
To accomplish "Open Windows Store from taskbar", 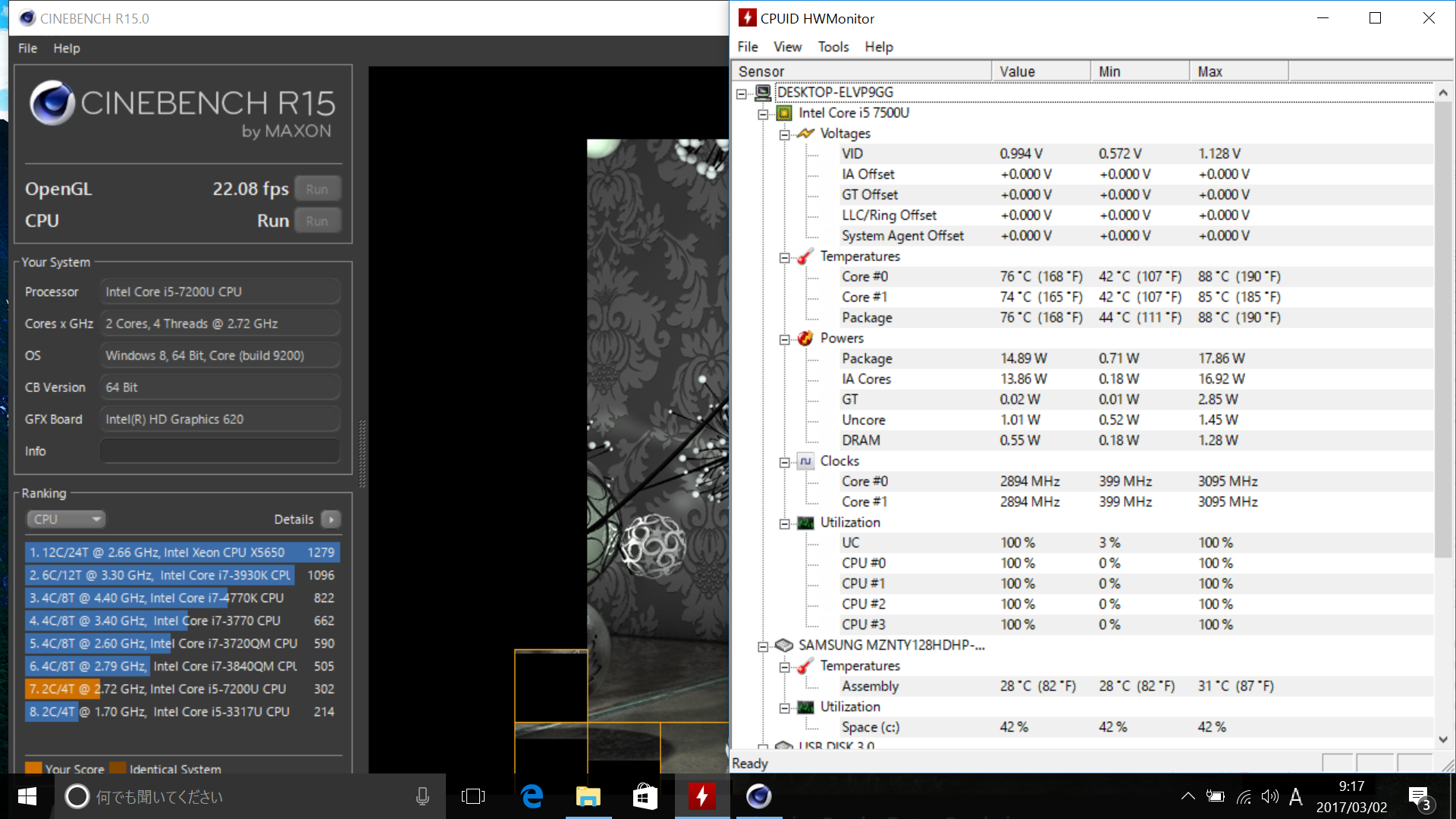I will click(645, 796).
